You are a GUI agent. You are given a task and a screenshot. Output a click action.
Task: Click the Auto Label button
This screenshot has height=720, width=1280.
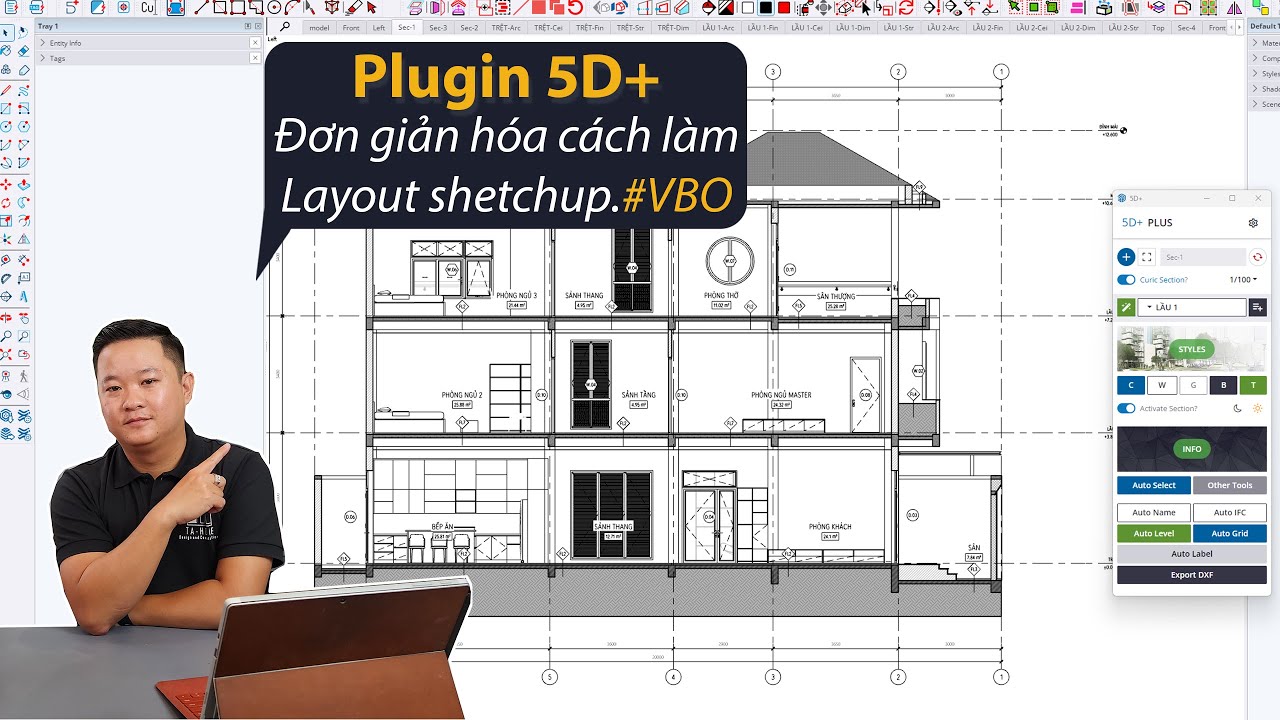1192,554
